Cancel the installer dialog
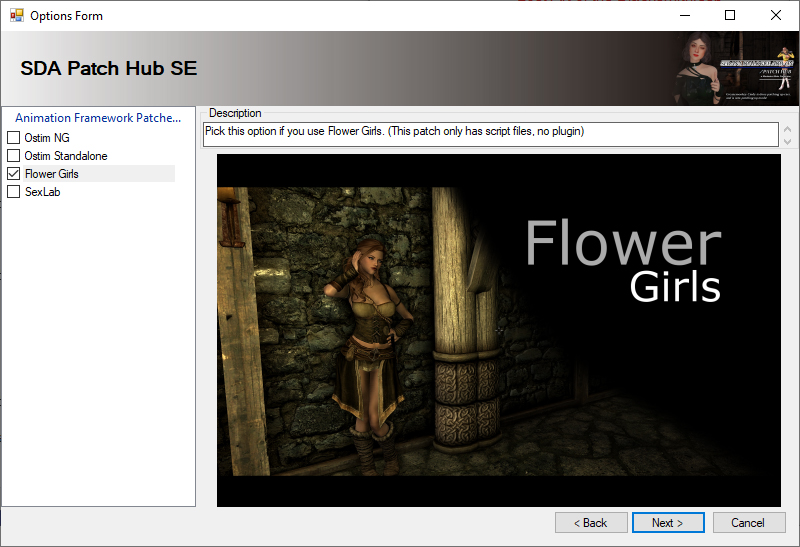 click(748, 523)
